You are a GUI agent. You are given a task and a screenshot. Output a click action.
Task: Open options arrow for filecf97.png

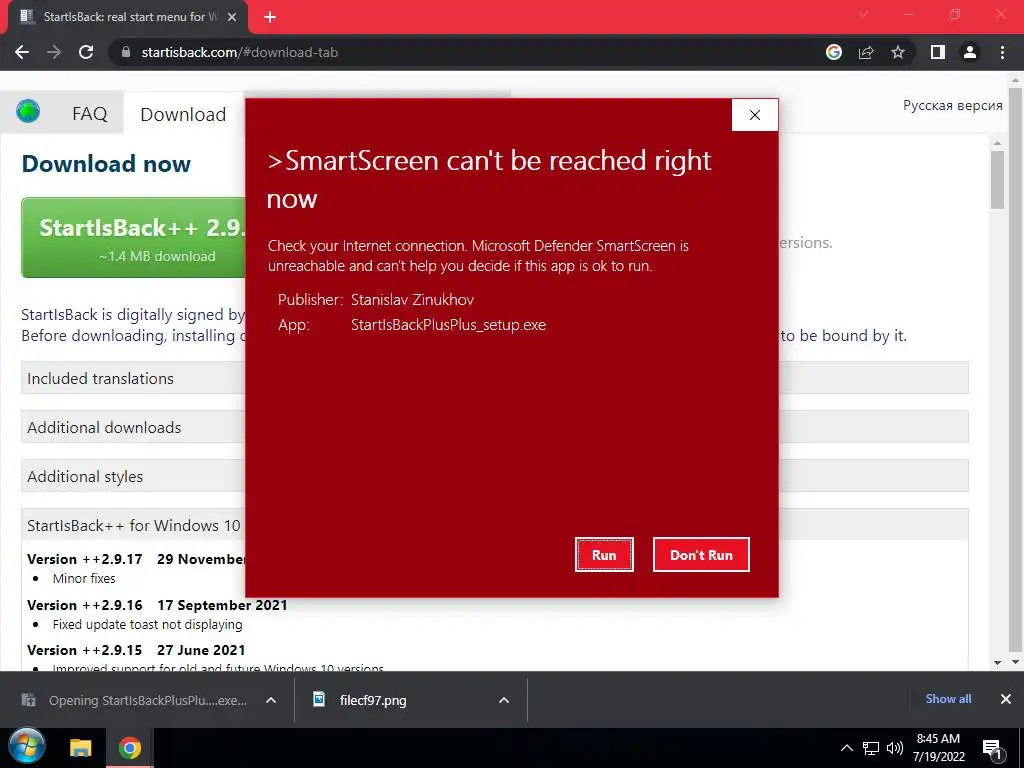(x=504, y=700)
